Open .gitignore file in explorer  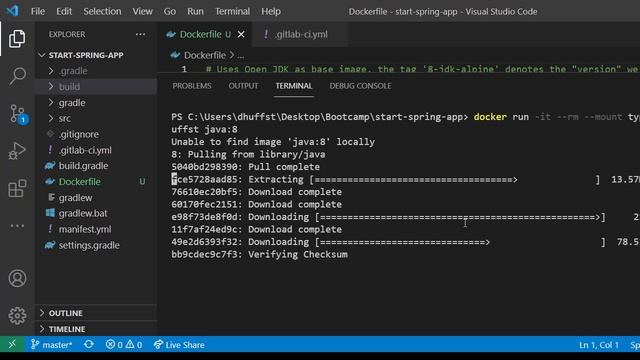point(96,134)
